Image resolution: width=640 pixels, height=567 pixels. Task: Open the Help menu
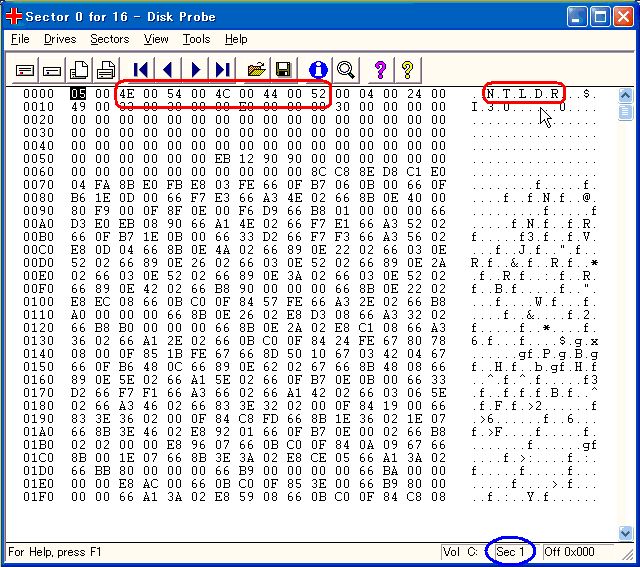tap(236, 39)
